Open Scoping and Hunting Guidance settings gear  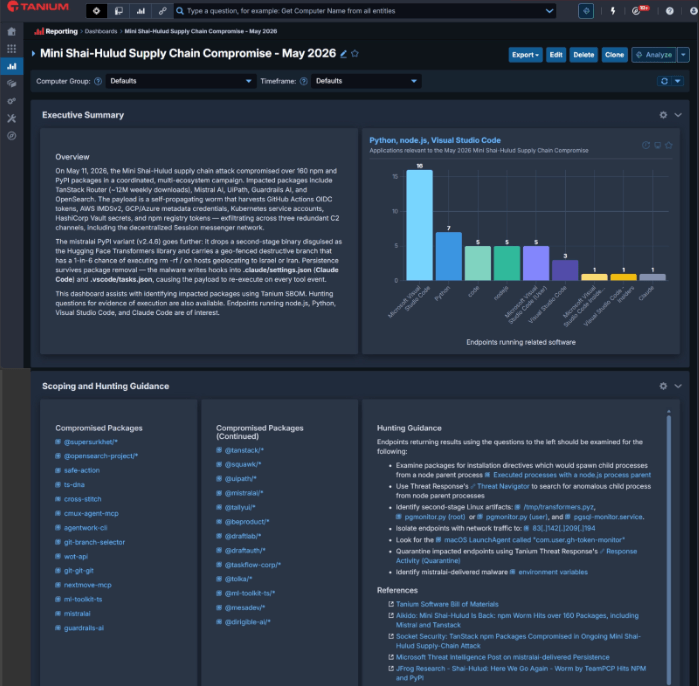pyautogui.click(x=663, y=386)
